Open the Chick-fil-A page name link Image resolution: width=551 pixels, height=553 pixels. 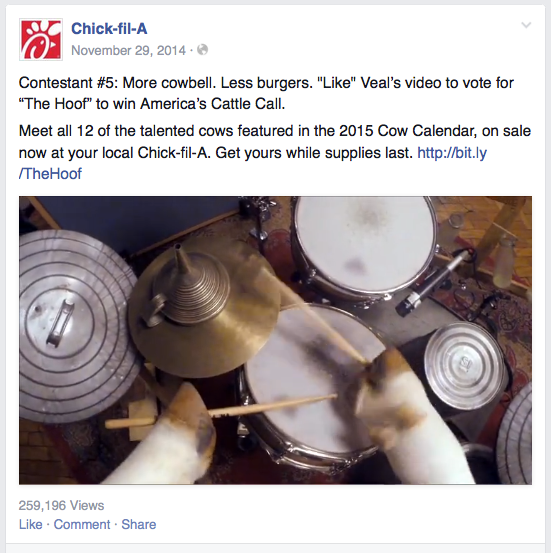(x=109, y=29)
